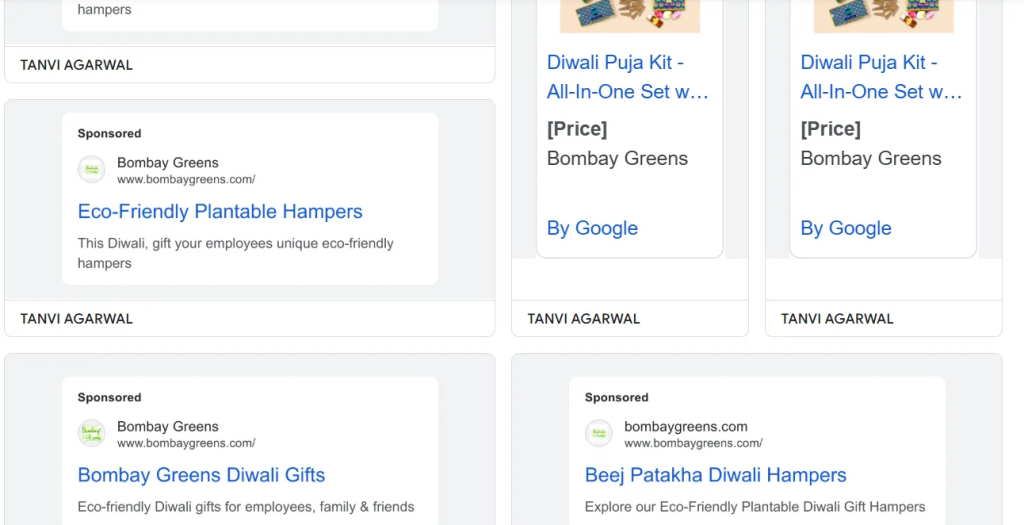Open the middle Diwali Puja Kit product title

click(x=628, y=77)
